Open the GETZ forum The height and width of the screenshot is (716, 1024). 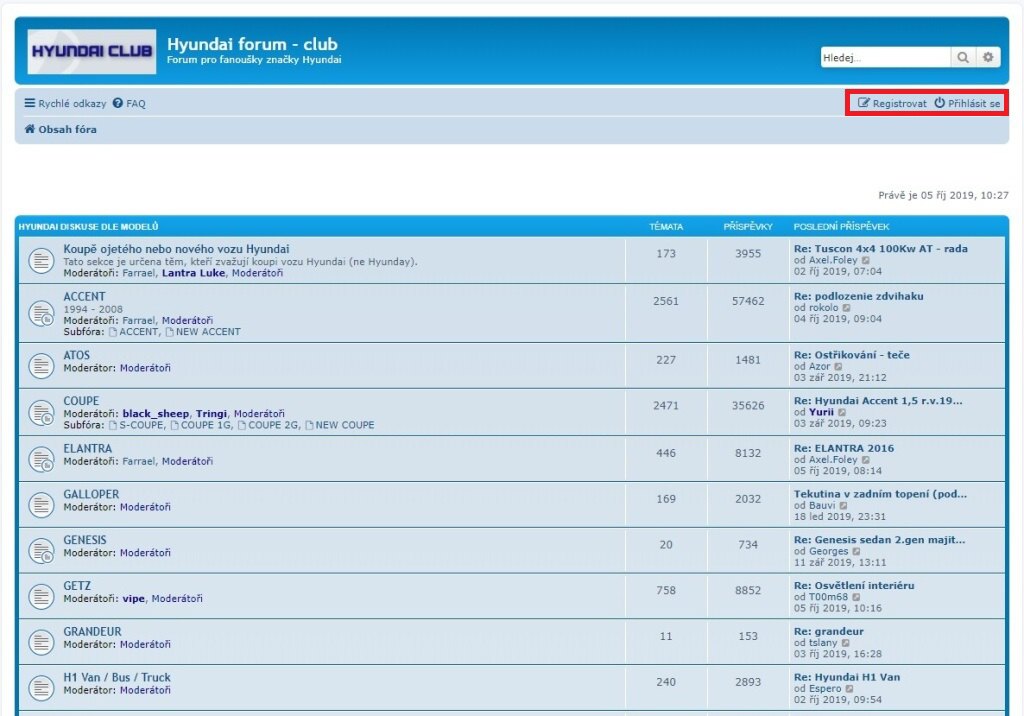click(77, 586)
